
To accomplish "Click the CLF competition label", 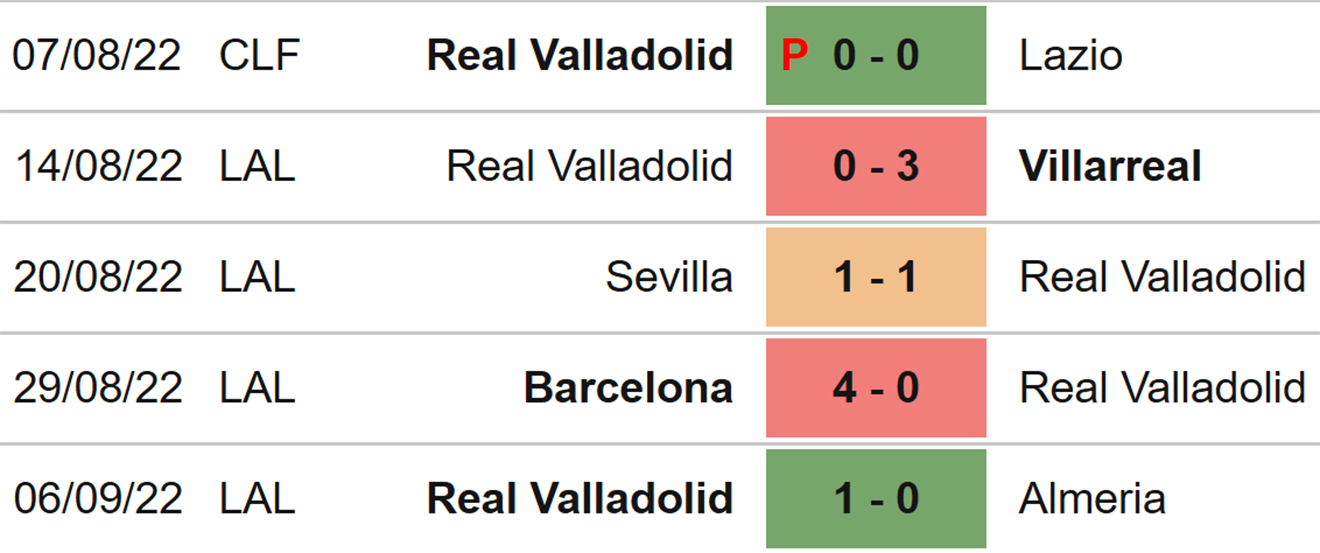I will tap(259, 56).
